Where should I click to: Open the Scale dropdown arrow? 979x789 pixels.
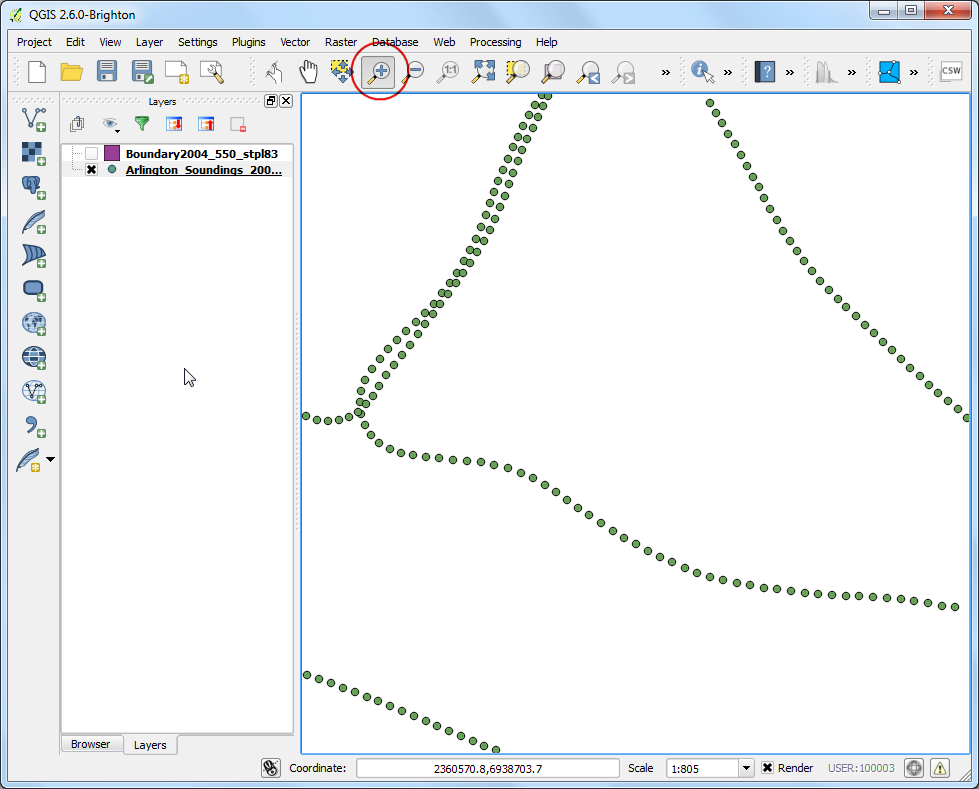[x=746, y=768]
